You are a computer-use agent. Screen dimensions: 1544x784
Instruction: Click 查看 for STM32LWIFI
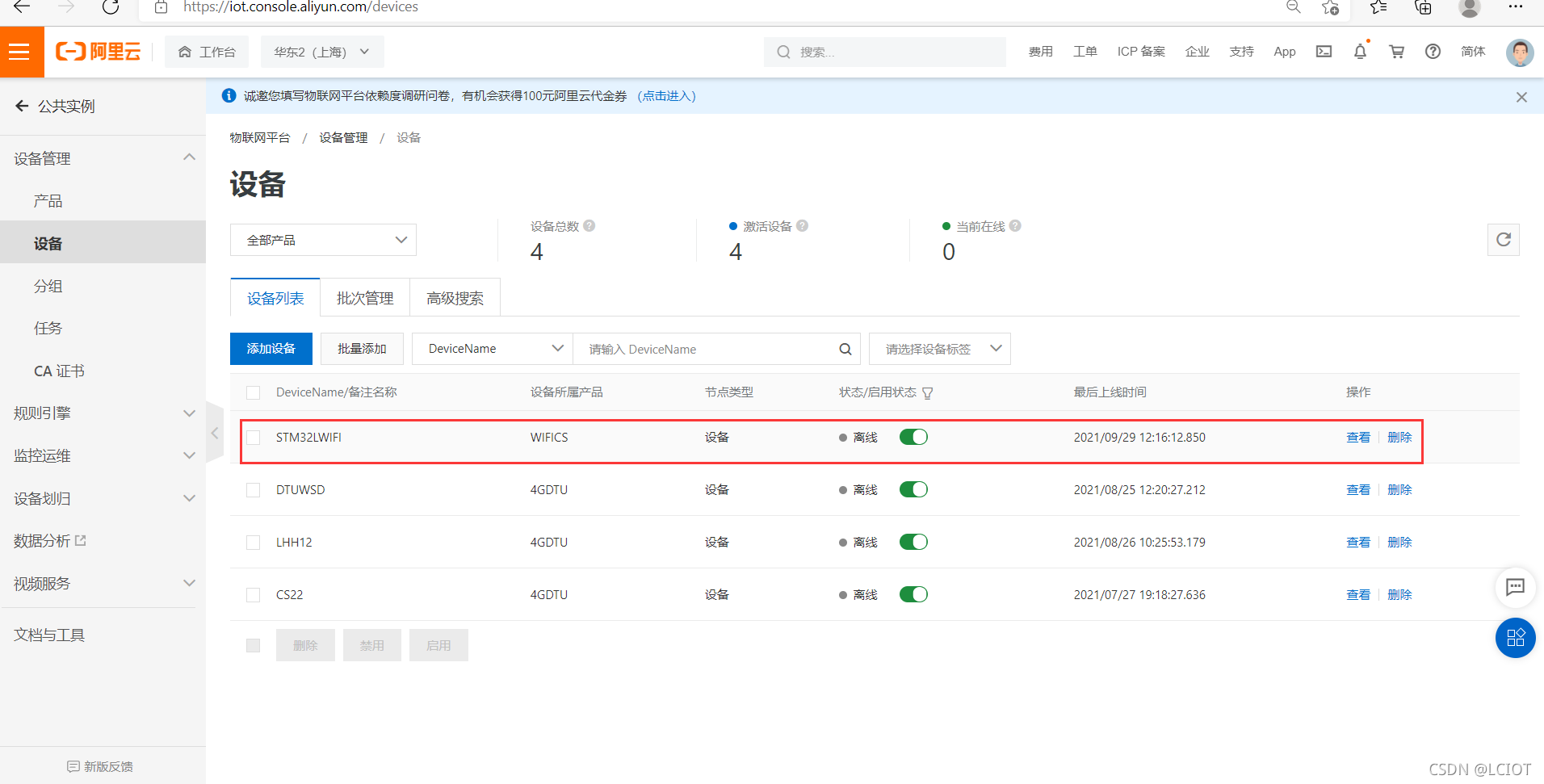[x=1358, y=437]
